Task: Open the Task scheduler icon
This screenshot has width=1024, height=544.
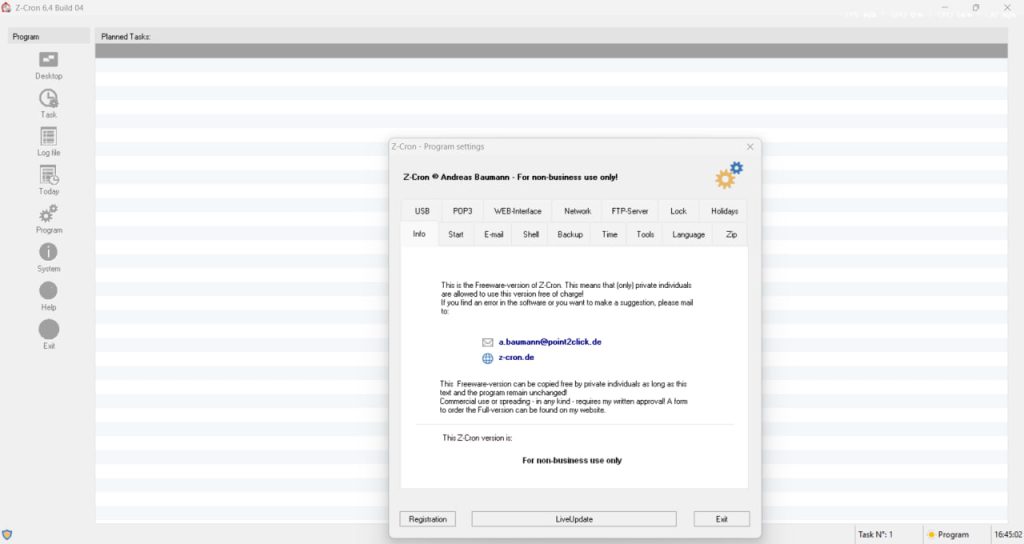Action: click(48, 99)
